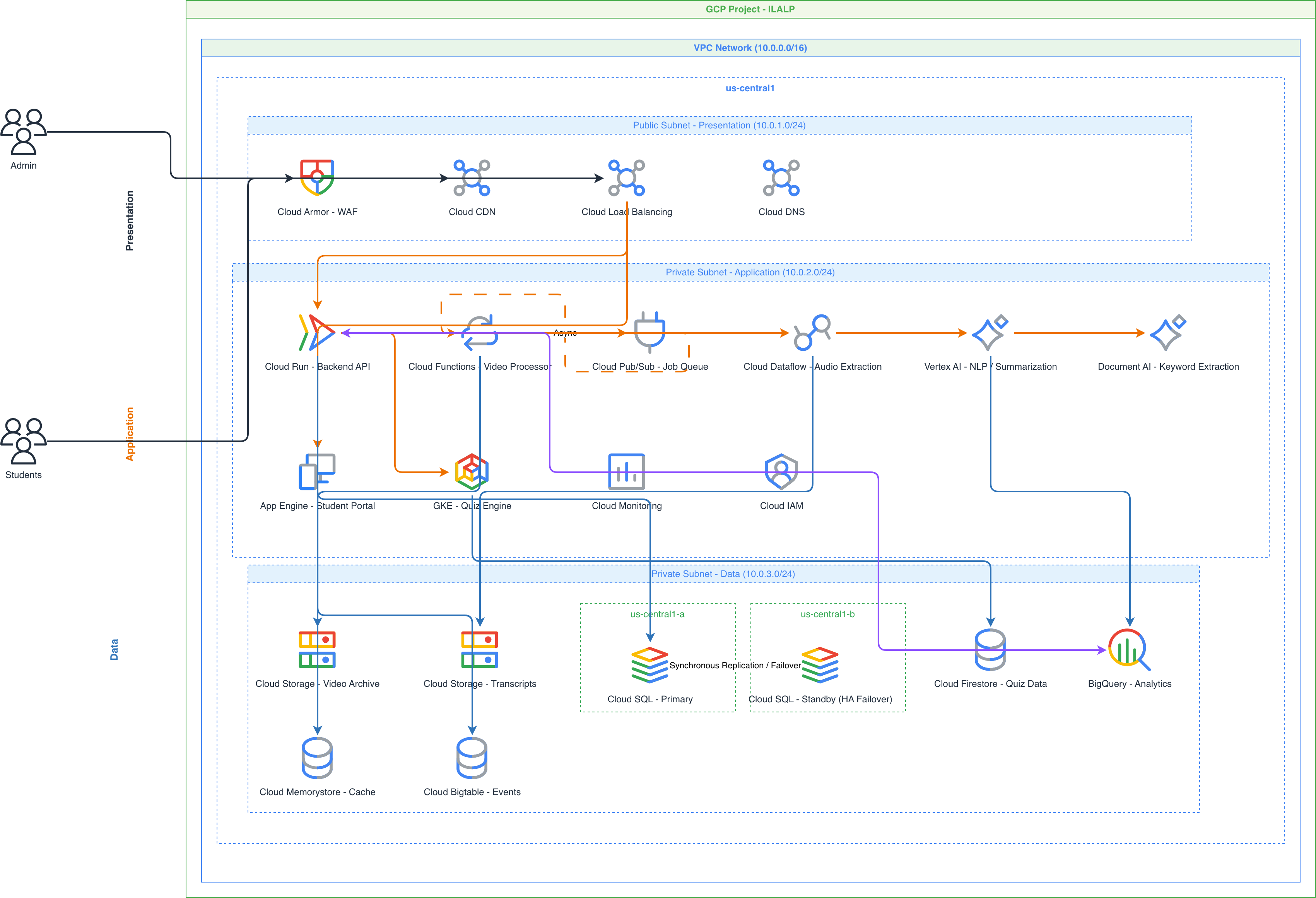Select the 'Public Subnet - Presentation (10.0.1.0/24)' header
Viewport: 1316px width, 898px height.
point(719,125)
